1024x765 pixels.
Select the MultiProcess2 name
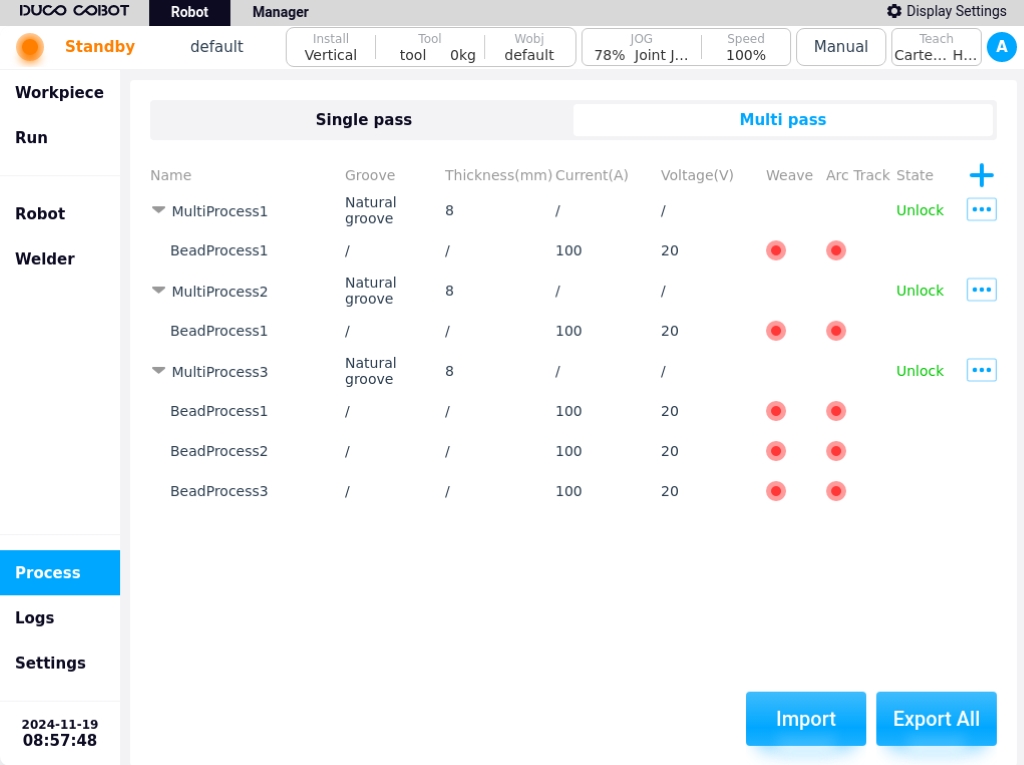(x=219, y=291)
